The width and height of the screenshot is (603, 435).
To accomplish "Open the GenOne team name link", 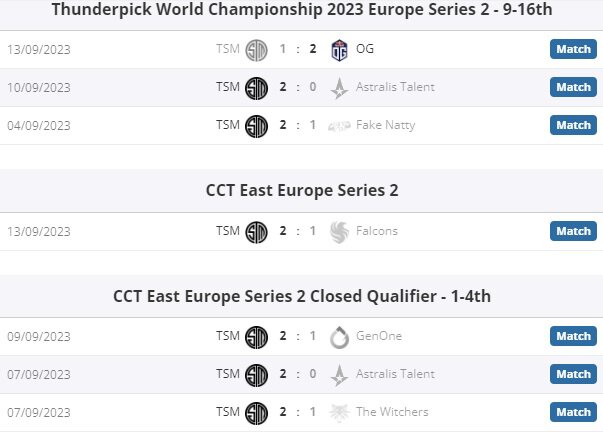I will (379, 336).
